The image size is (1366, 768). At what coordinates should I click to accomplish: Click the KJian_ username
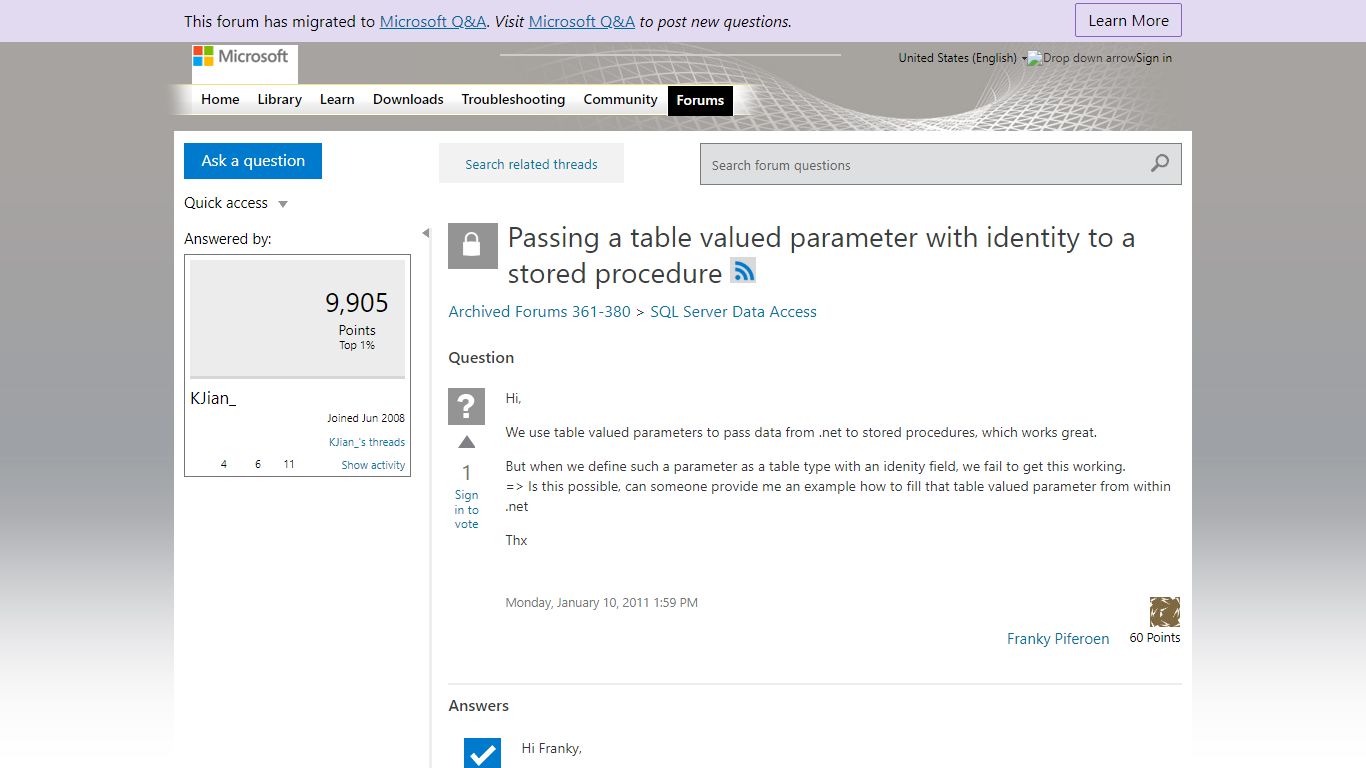[x=213, y=398]
